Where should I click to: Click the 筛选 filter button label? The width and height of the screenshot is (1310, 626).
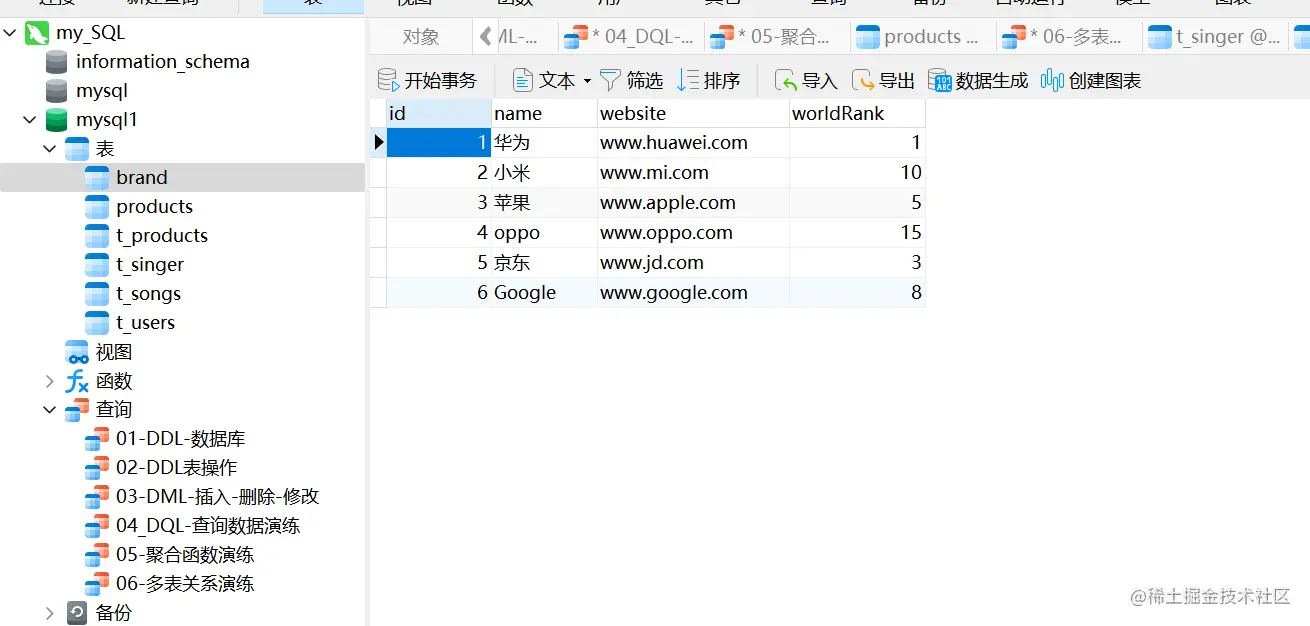[x=645, y=81]
